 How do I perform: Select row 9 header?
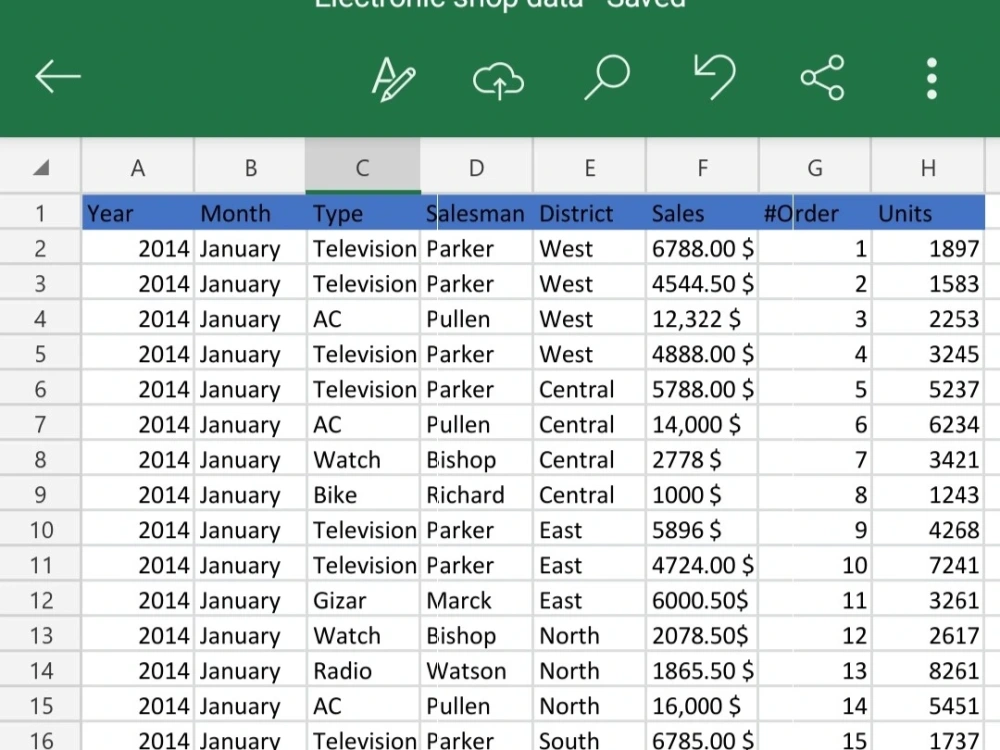(40, 494)
